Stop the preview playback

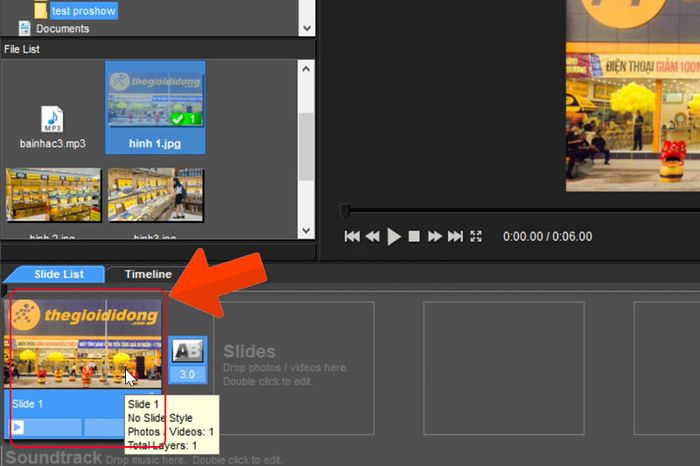(414, 236)
